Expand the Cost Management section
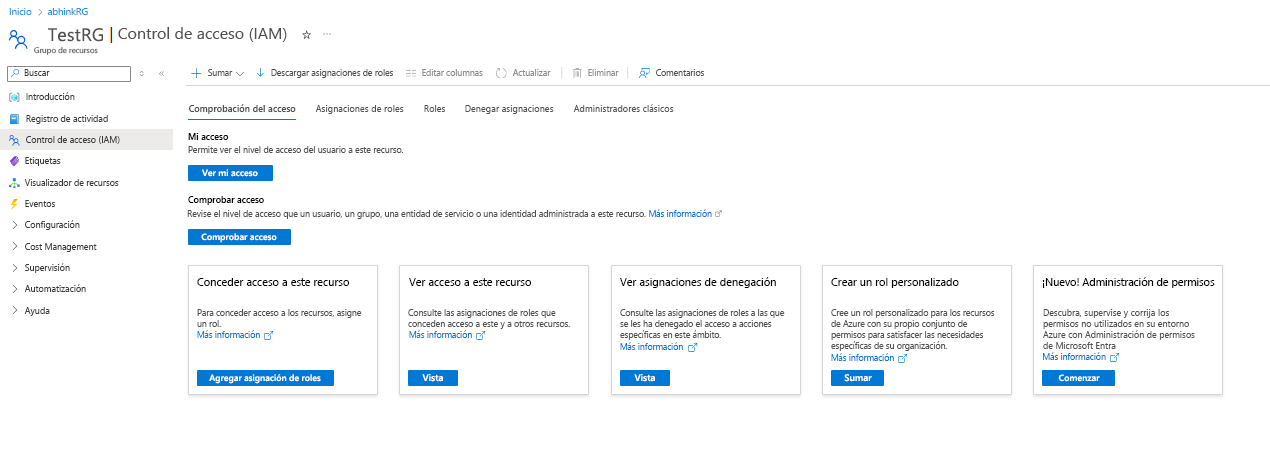The width and height of the screenshot is (1270, 450). (14, 247)
